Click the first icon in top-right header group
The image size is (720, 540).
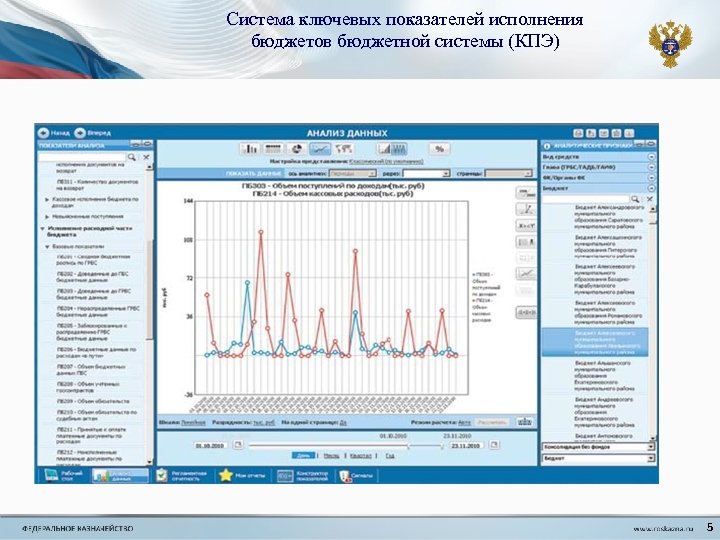578,133
